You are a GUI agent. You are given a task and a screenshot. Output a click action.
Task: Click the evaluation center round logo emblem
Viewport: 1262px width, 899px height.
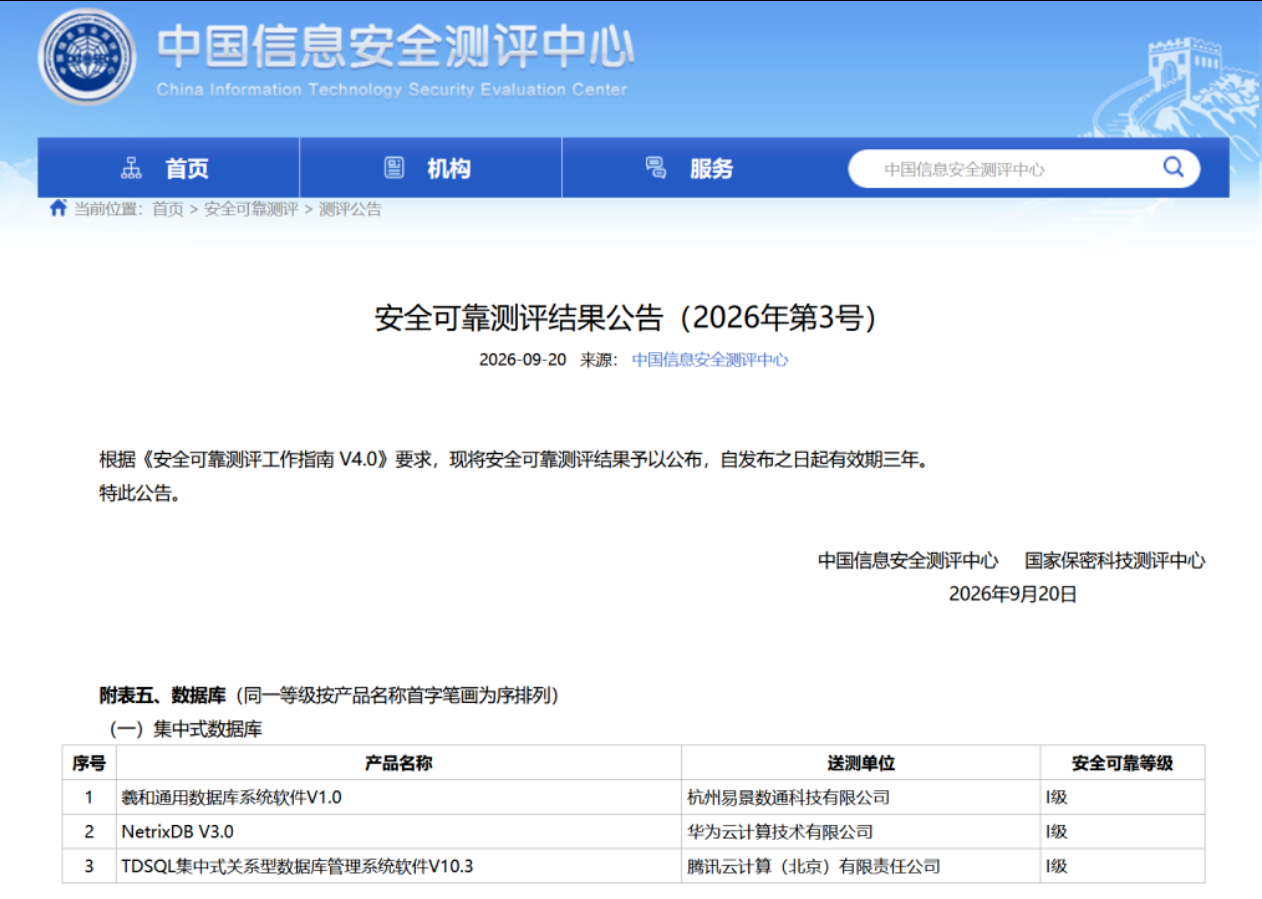(88, 56)
